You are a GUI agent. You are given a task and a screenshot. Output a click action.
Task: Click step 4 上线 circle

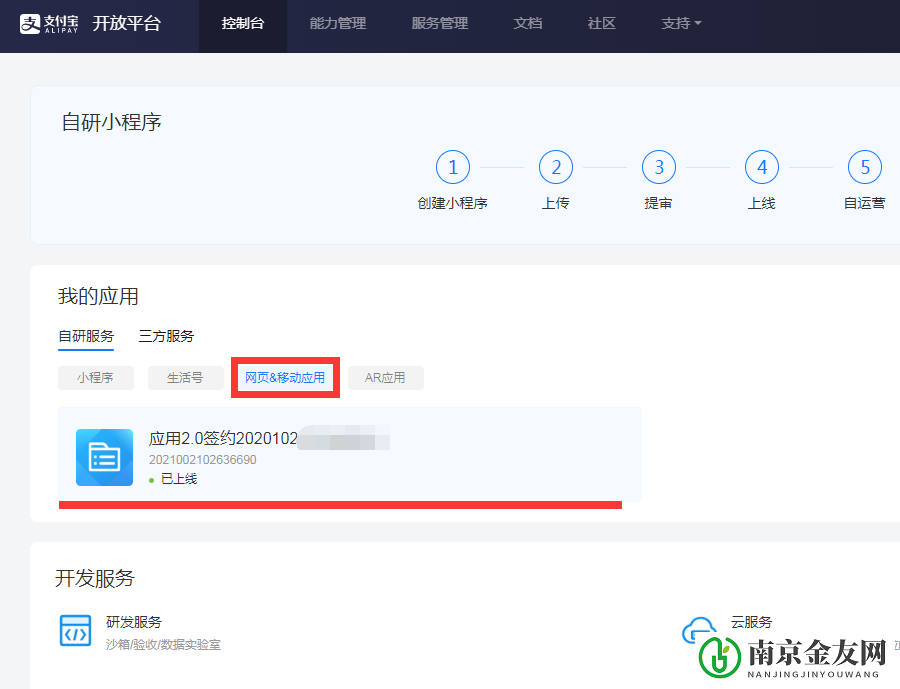761,167
